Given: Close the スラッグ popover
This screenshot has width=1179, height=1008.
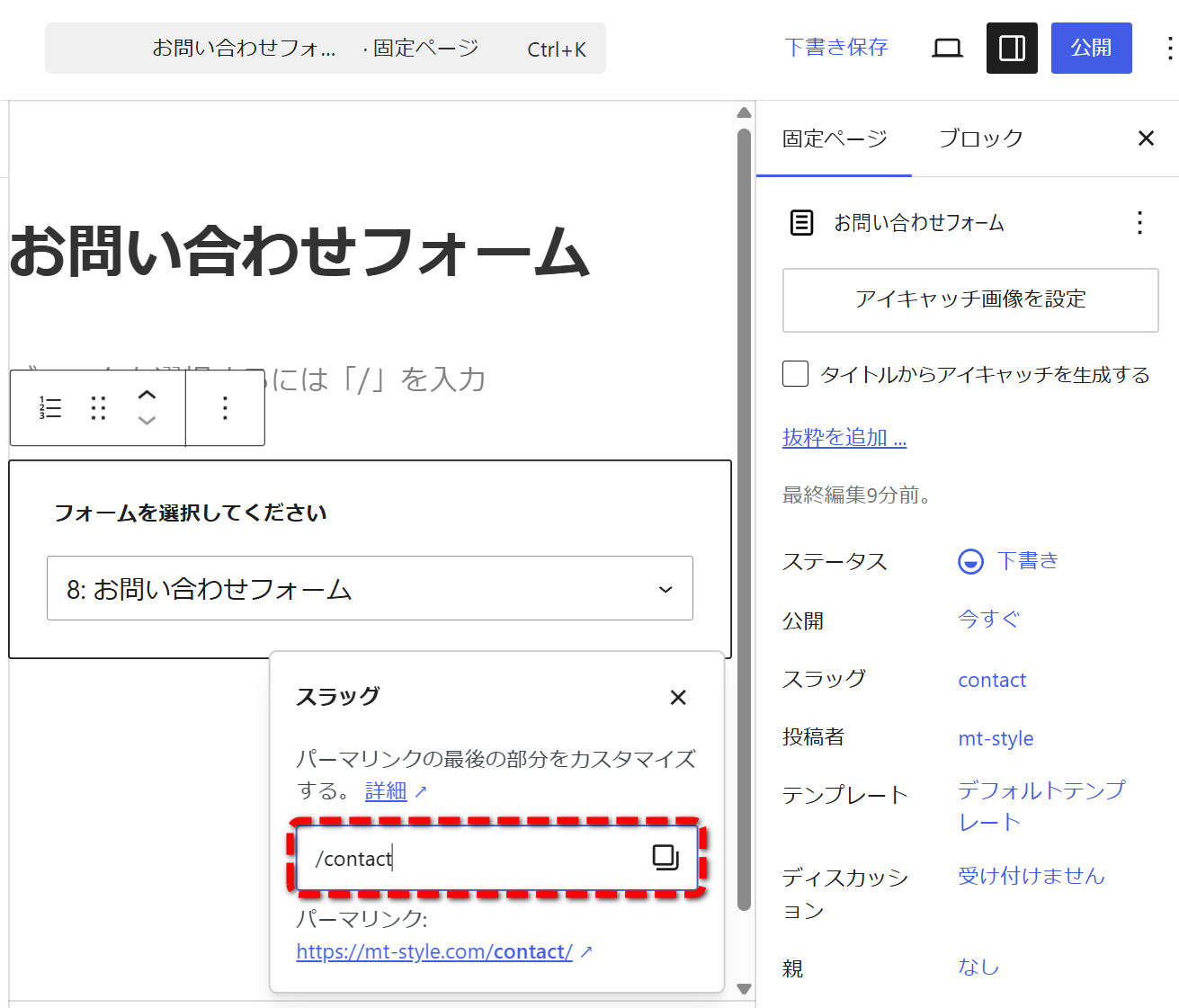Looking at the screenshot, I should click(678, 697).
